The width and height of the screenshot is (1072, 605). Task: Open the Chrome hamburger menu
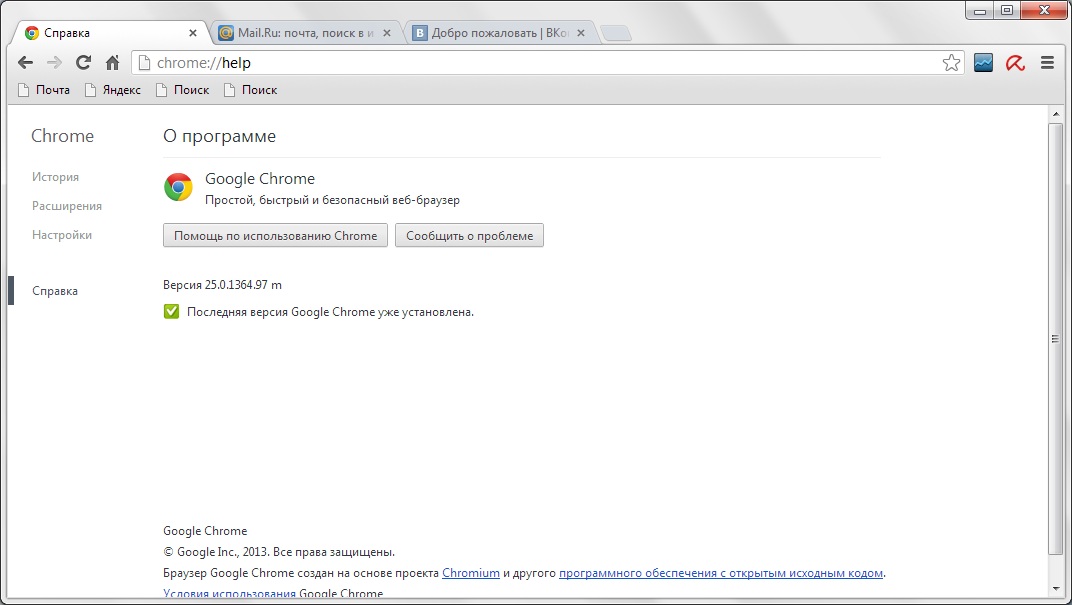[x=1047, y=63]
